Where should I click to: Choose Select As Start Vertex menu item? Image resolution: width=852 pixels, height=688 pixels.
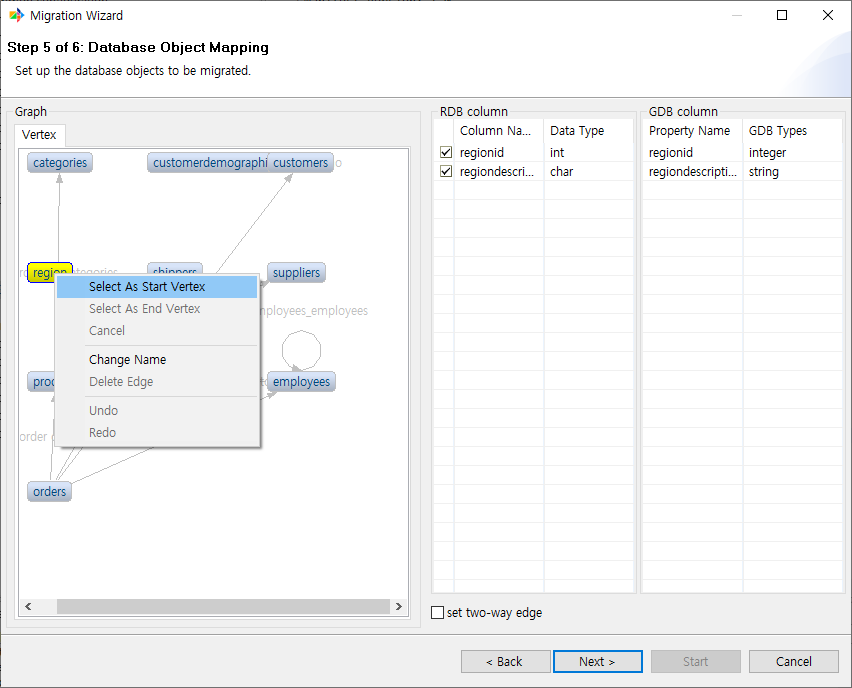click(x=147, y=287)
